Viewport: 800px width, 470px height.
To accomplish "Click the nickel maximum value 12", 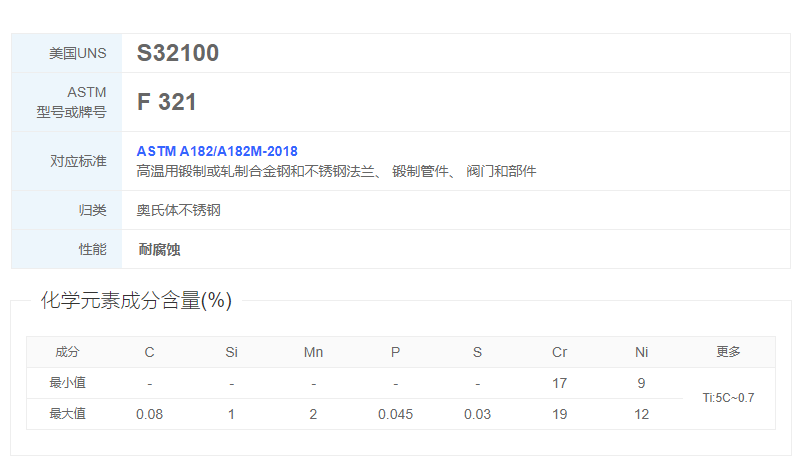I will [641, 414].
